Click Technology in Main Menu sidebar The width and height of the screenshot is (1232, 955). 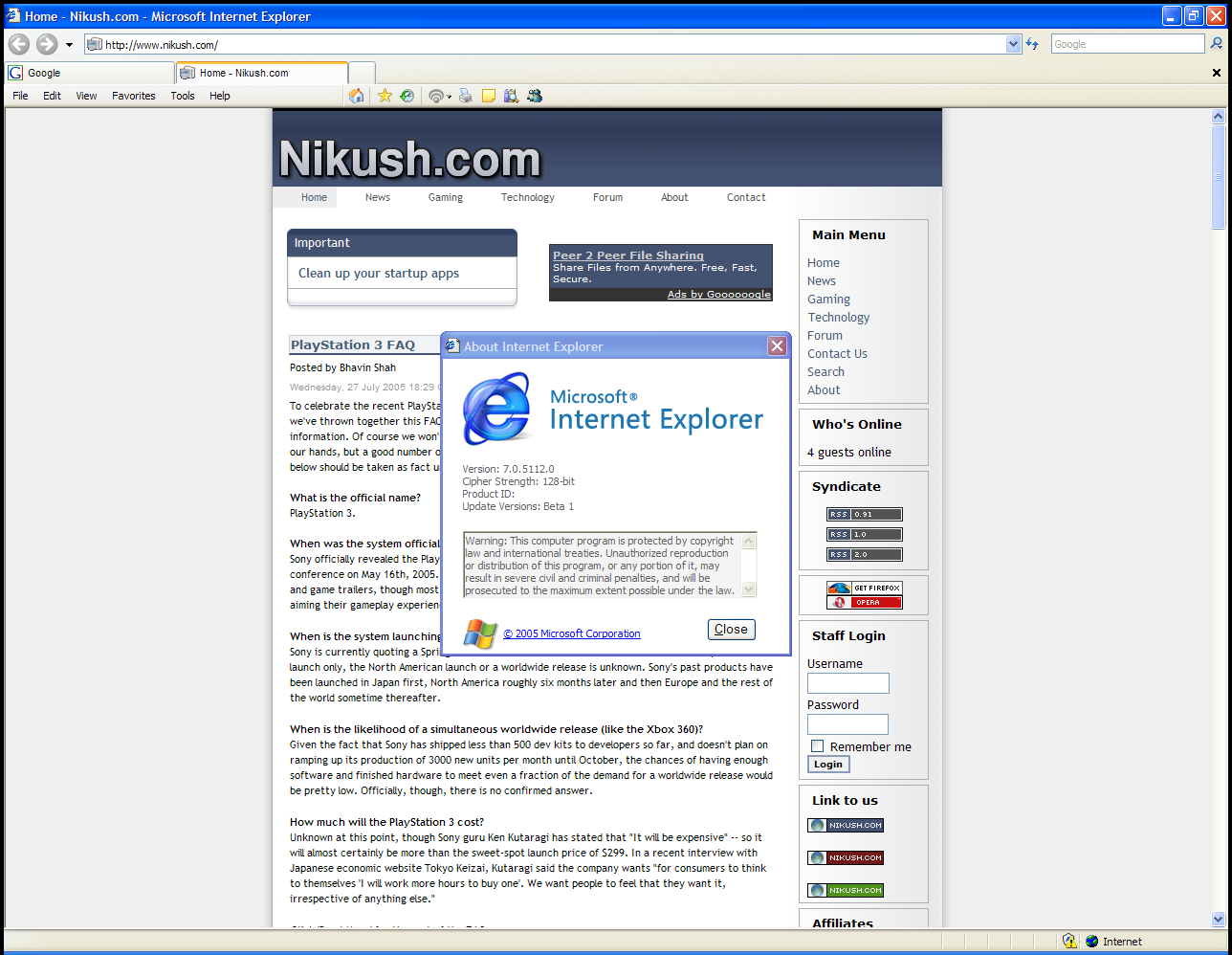coord(839,317)
